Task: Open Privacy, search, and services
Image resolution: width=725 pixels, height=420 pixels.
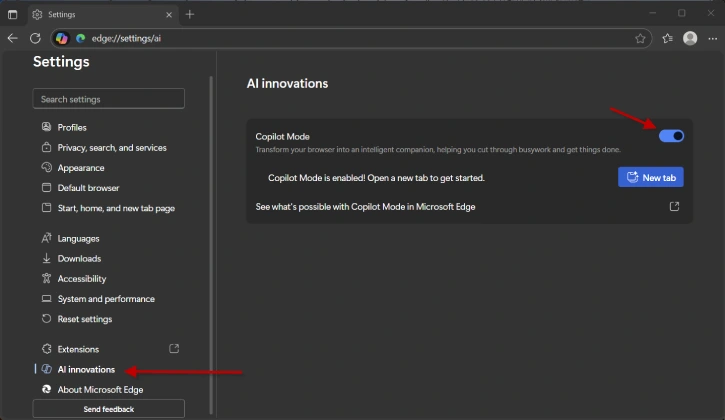Action: point(112,148)
